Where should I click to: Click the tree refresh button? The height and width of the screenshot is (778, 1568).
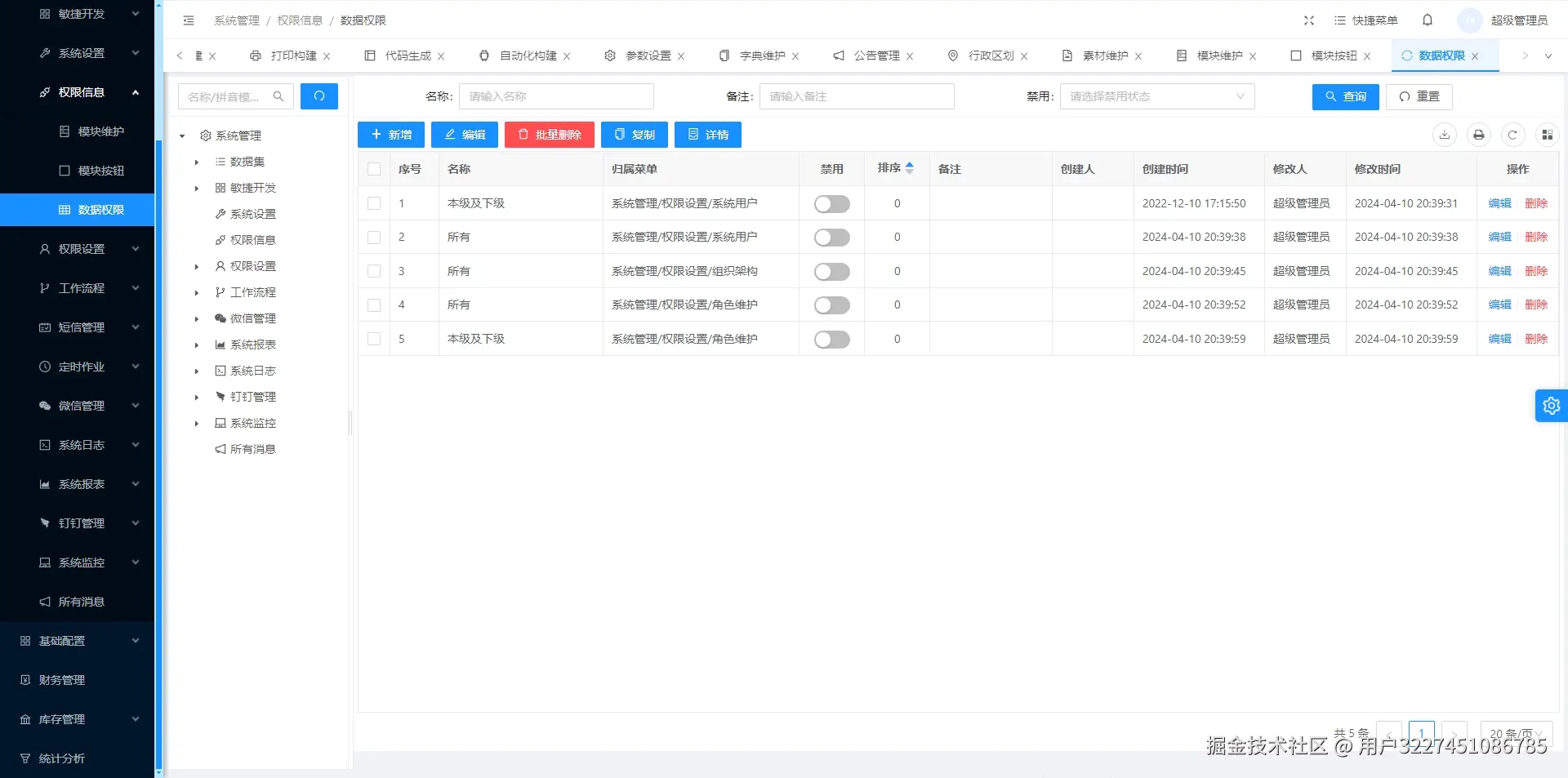319,96
